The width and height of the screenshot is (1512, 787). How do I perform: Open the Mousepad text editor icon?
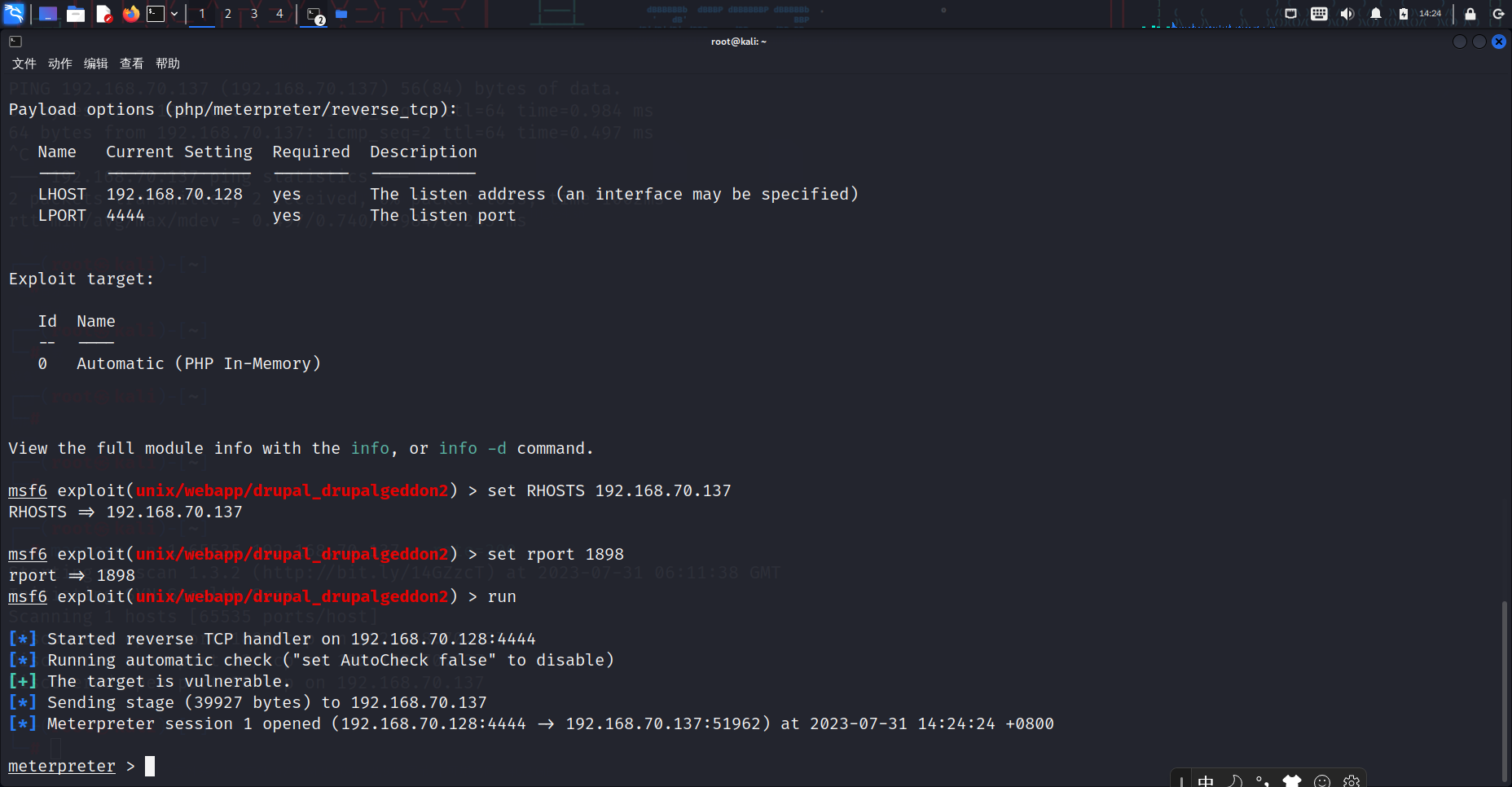click(105, 14)
